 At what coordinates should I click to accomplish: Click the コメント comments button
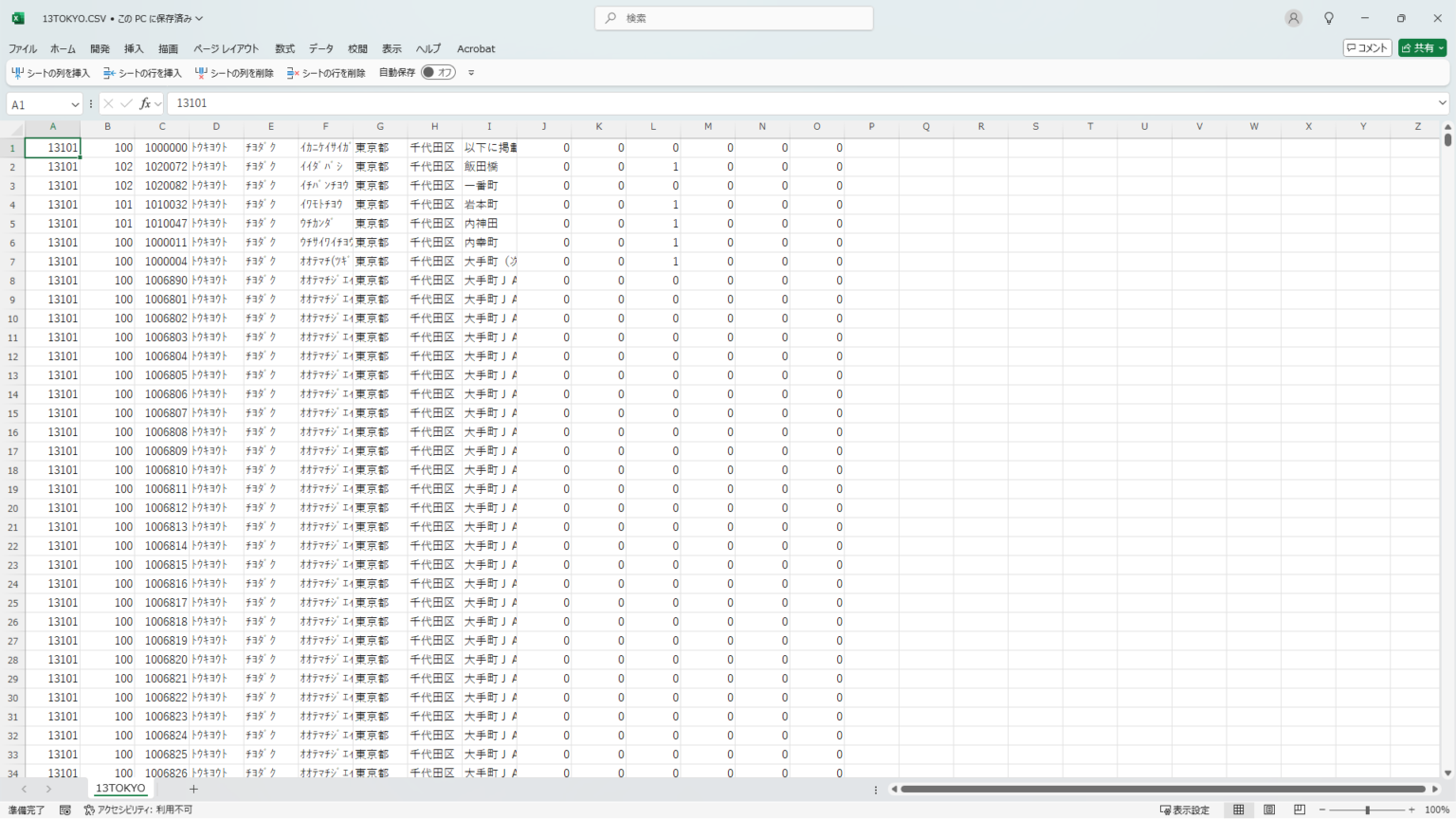pyautogui.click(x=1367, y=48)
